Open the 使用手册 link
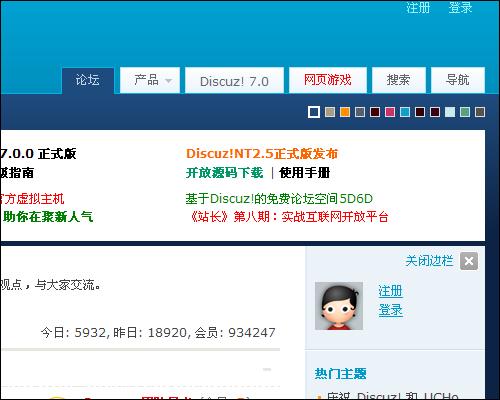This screenshot has height=400, width=500. click(305, 173)
